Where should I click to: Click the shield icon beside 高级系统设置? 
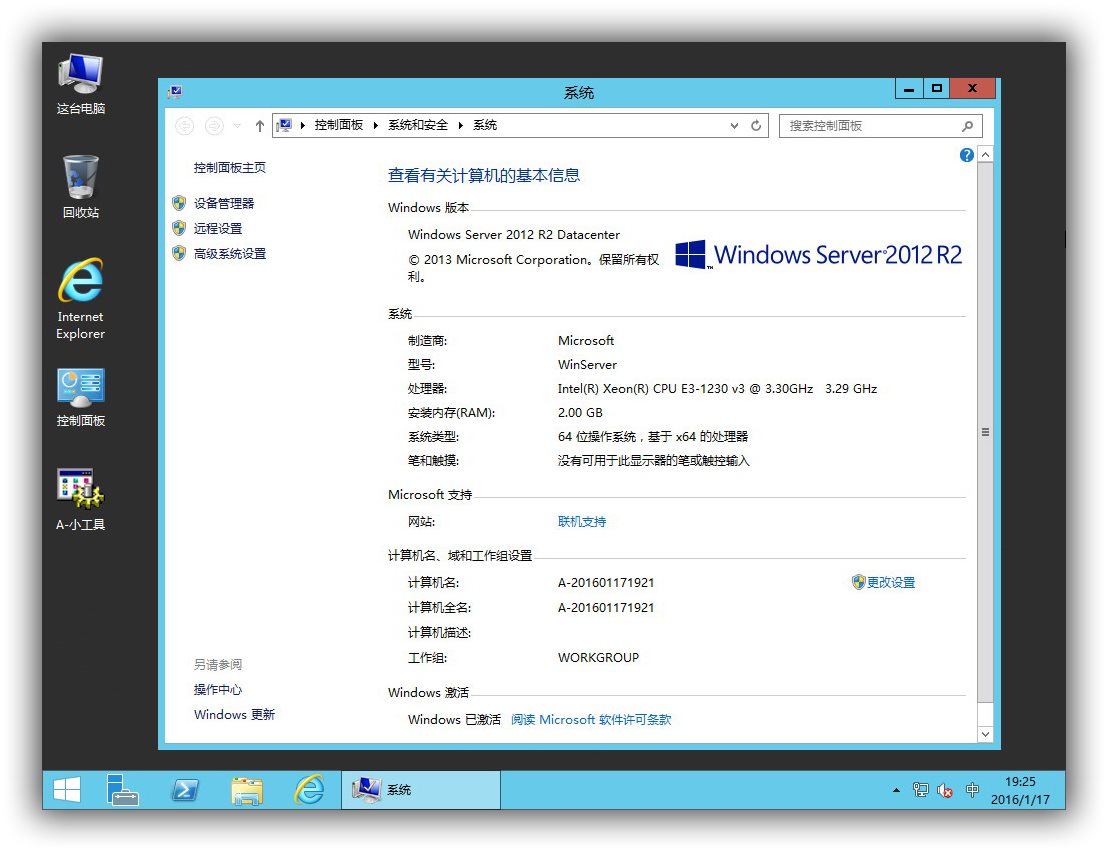[179, 253]
